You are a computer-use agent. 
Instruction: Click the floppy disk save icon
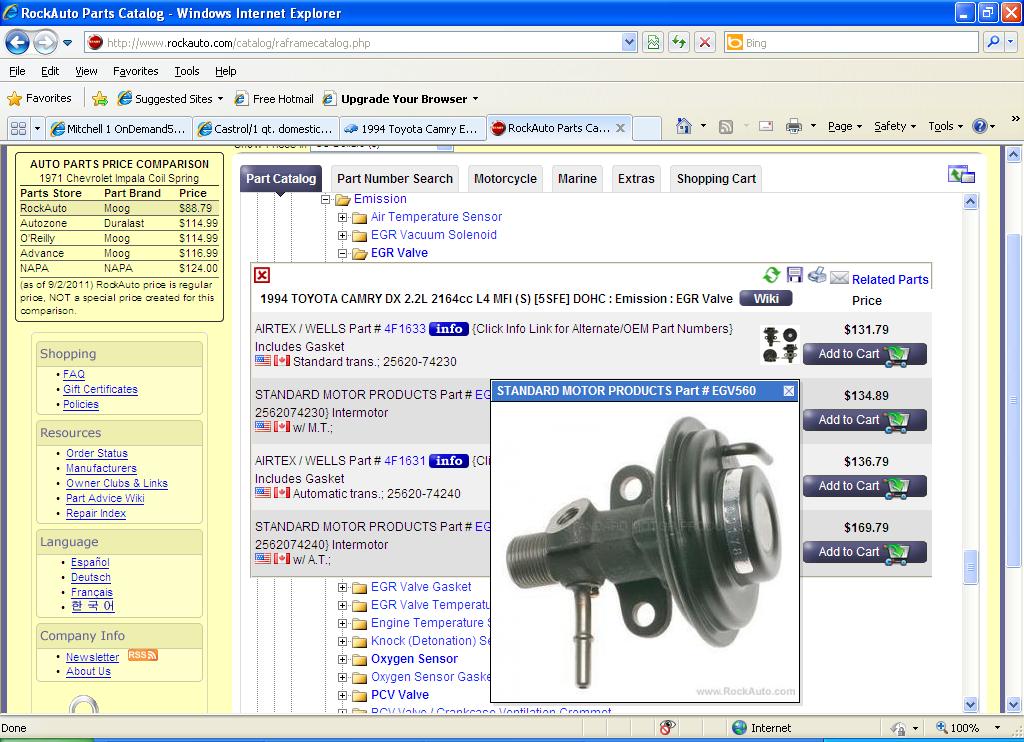[x=795, y=275]
